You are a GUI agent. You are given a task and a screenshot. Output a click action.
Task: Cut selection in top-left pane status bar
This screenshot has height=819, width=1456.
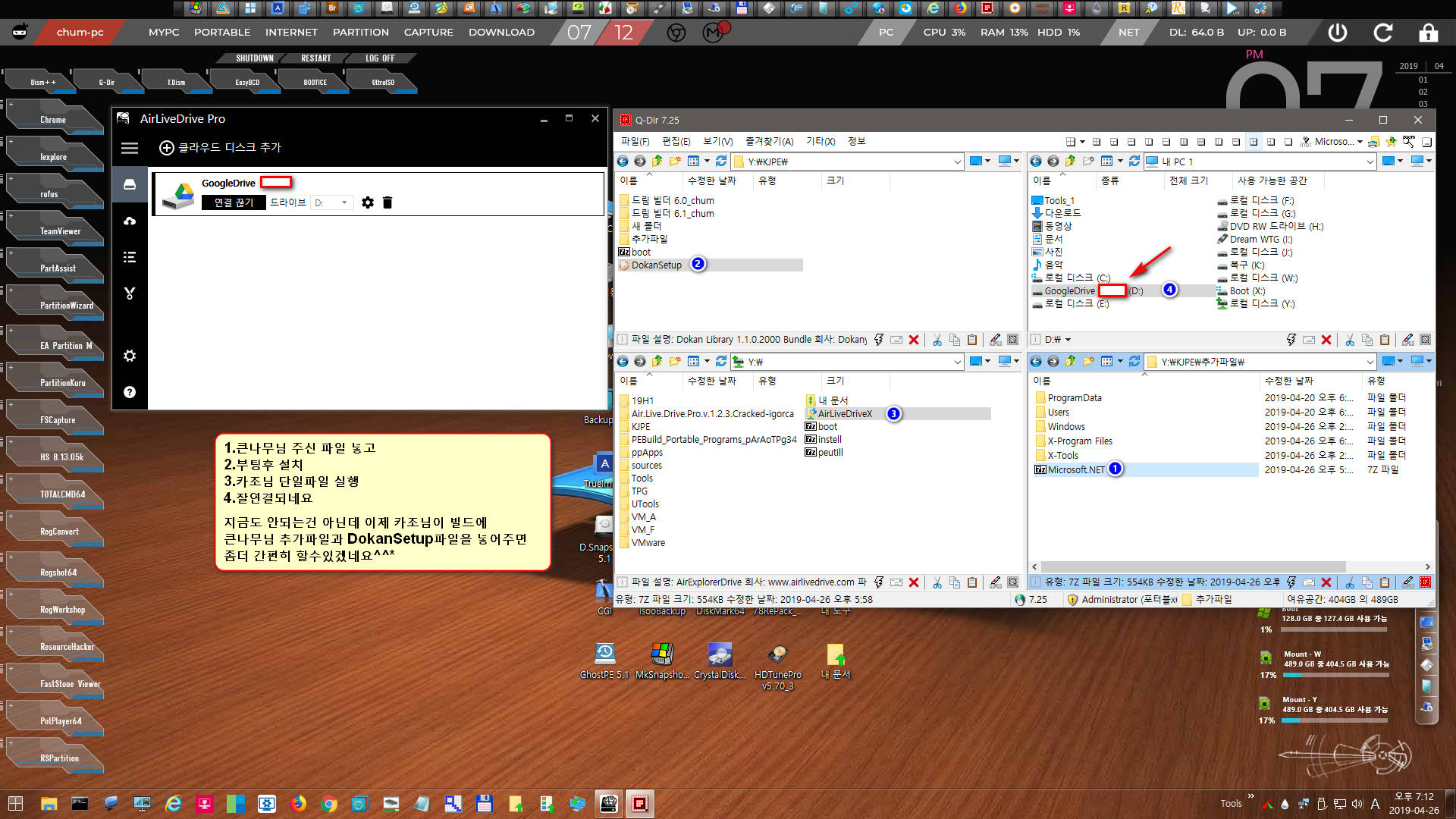tap(937, 340)
